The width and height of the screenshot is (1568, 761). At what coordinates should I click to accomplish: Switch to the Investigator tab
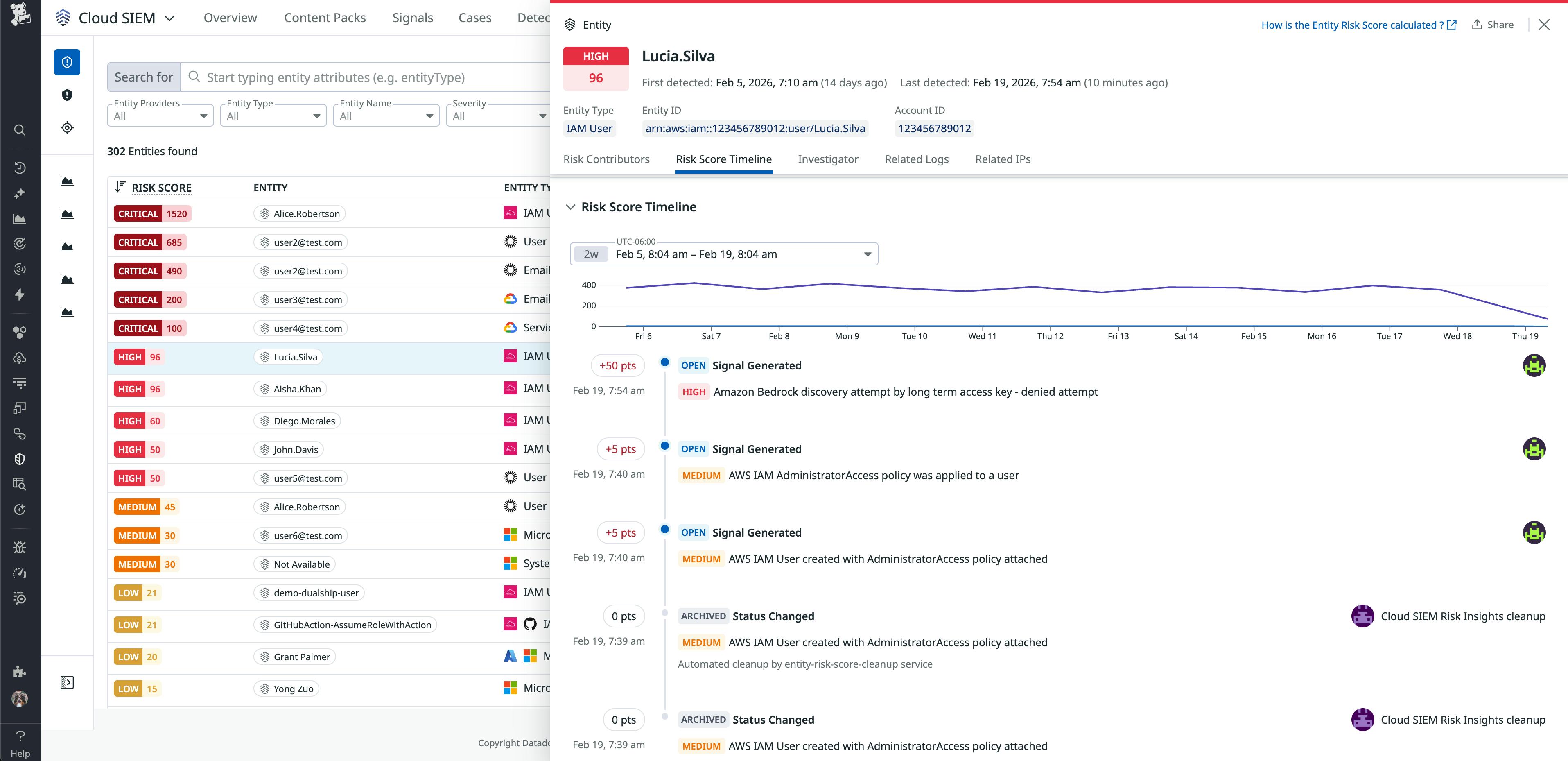828,159
